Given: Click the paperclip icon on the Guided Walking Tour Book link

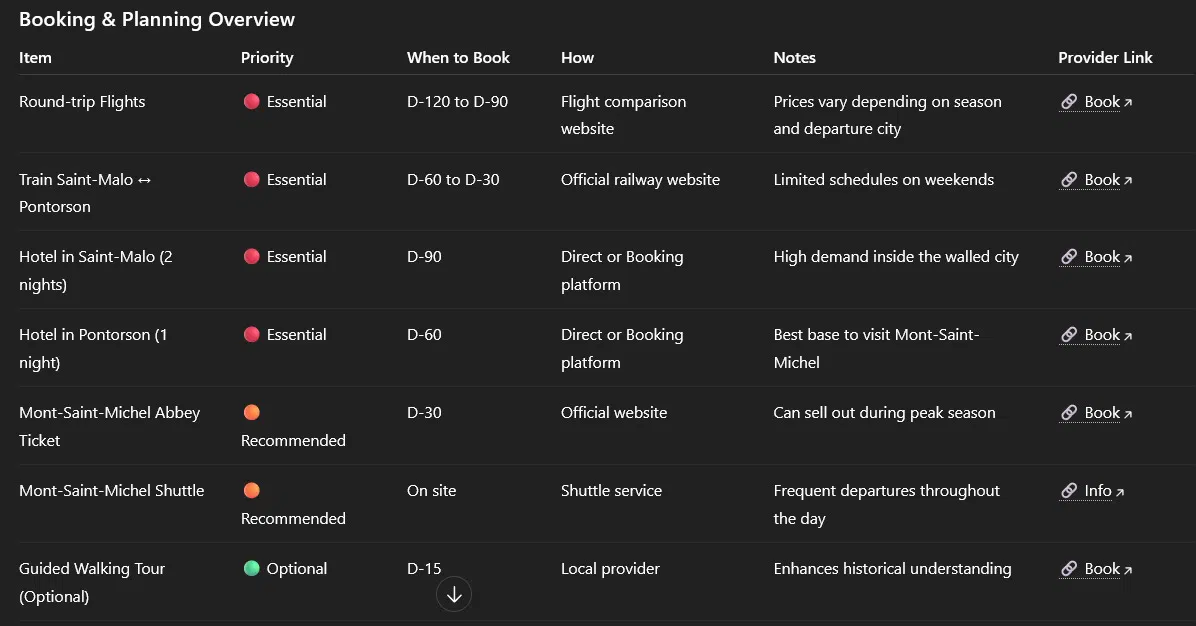Looking at the screenshot, I should (x=1069, y=568).
